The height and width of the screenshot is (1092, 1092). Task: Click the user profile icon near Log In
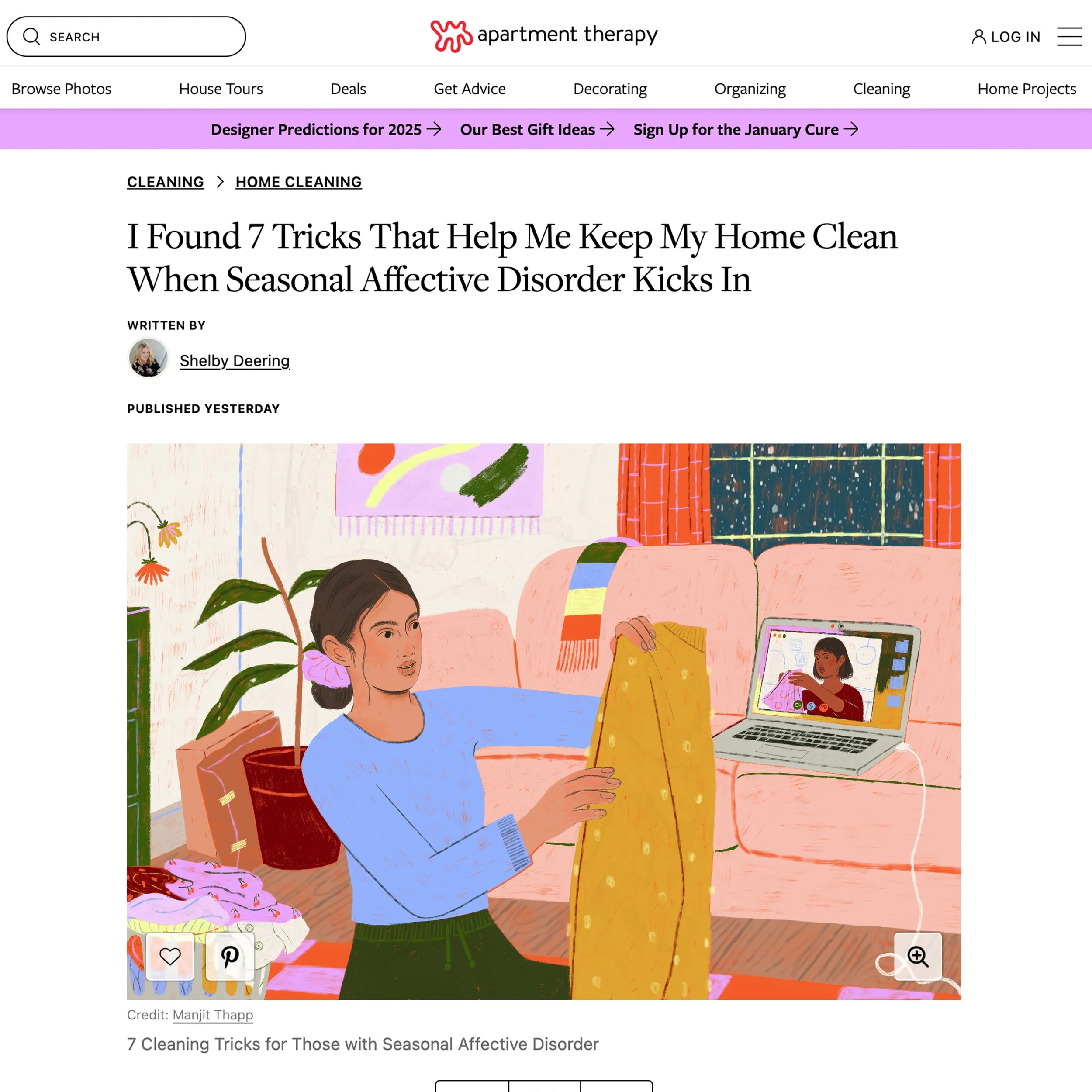(978, 37)
